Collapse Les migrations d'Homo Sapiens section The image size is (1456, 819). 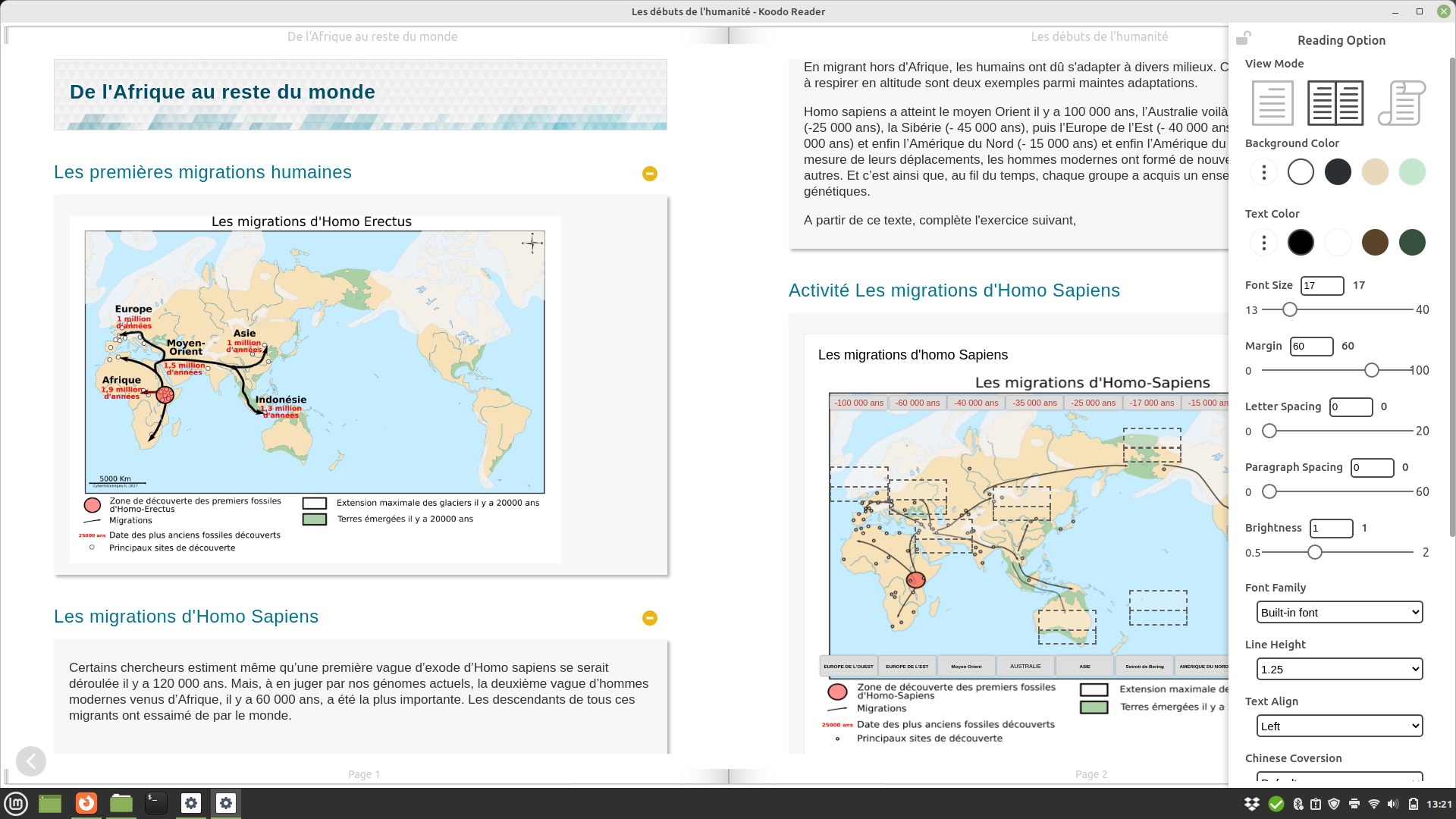click(649, 618)
